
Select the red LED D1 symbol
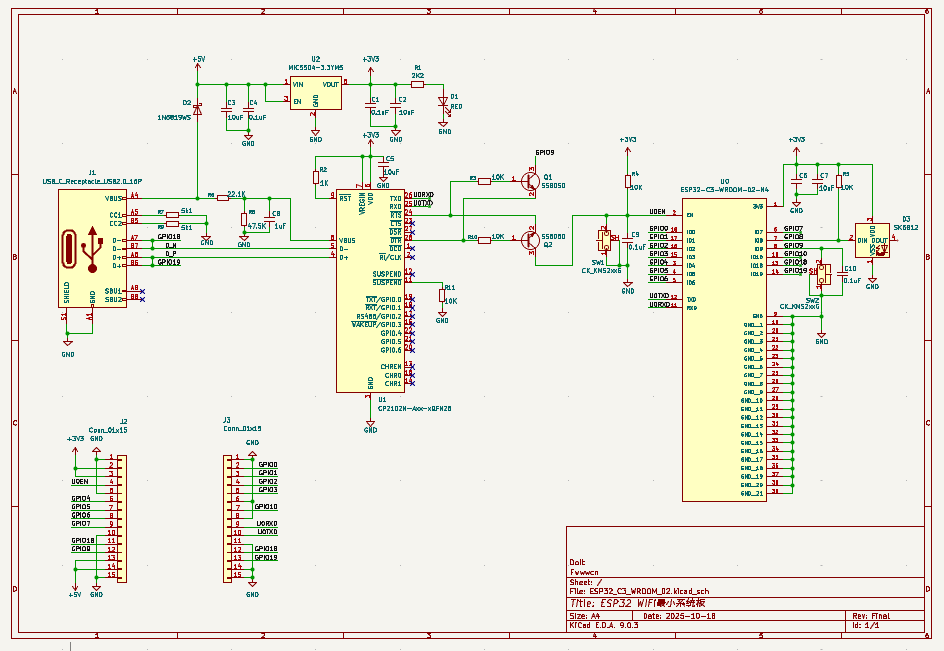click(x=444, y=103)
